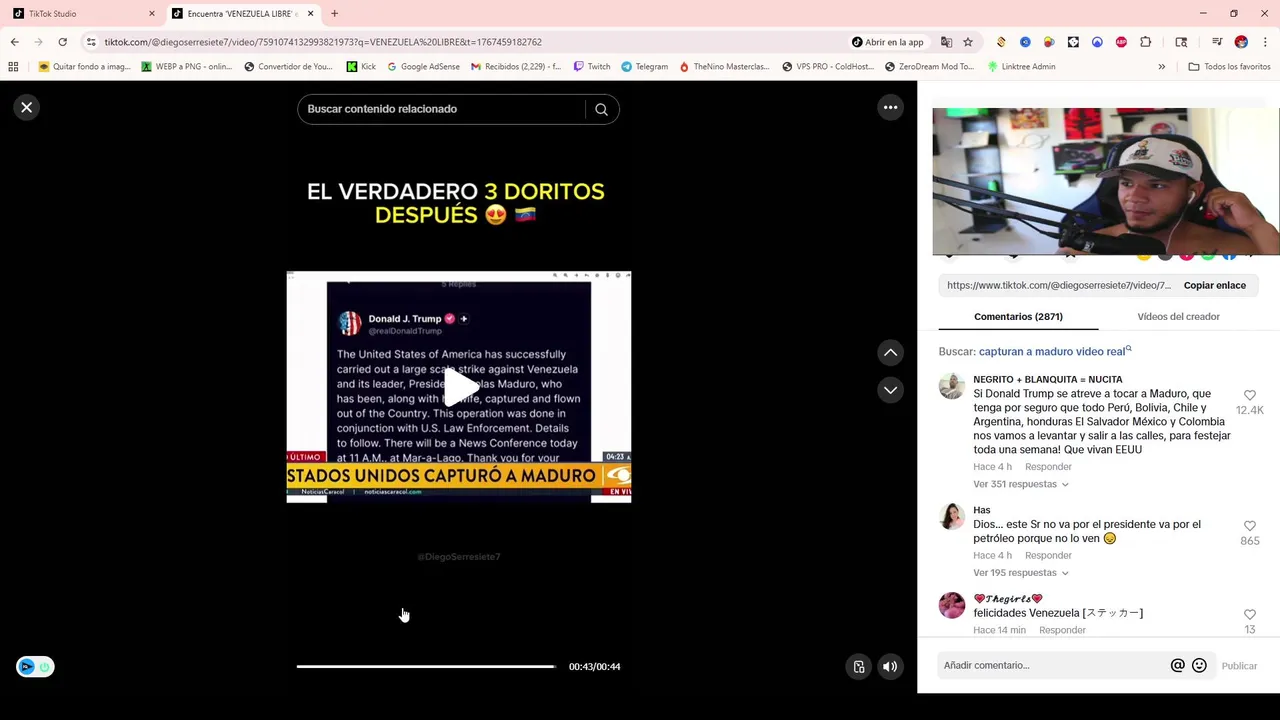Seek within the video progress bar

[426, 666]
